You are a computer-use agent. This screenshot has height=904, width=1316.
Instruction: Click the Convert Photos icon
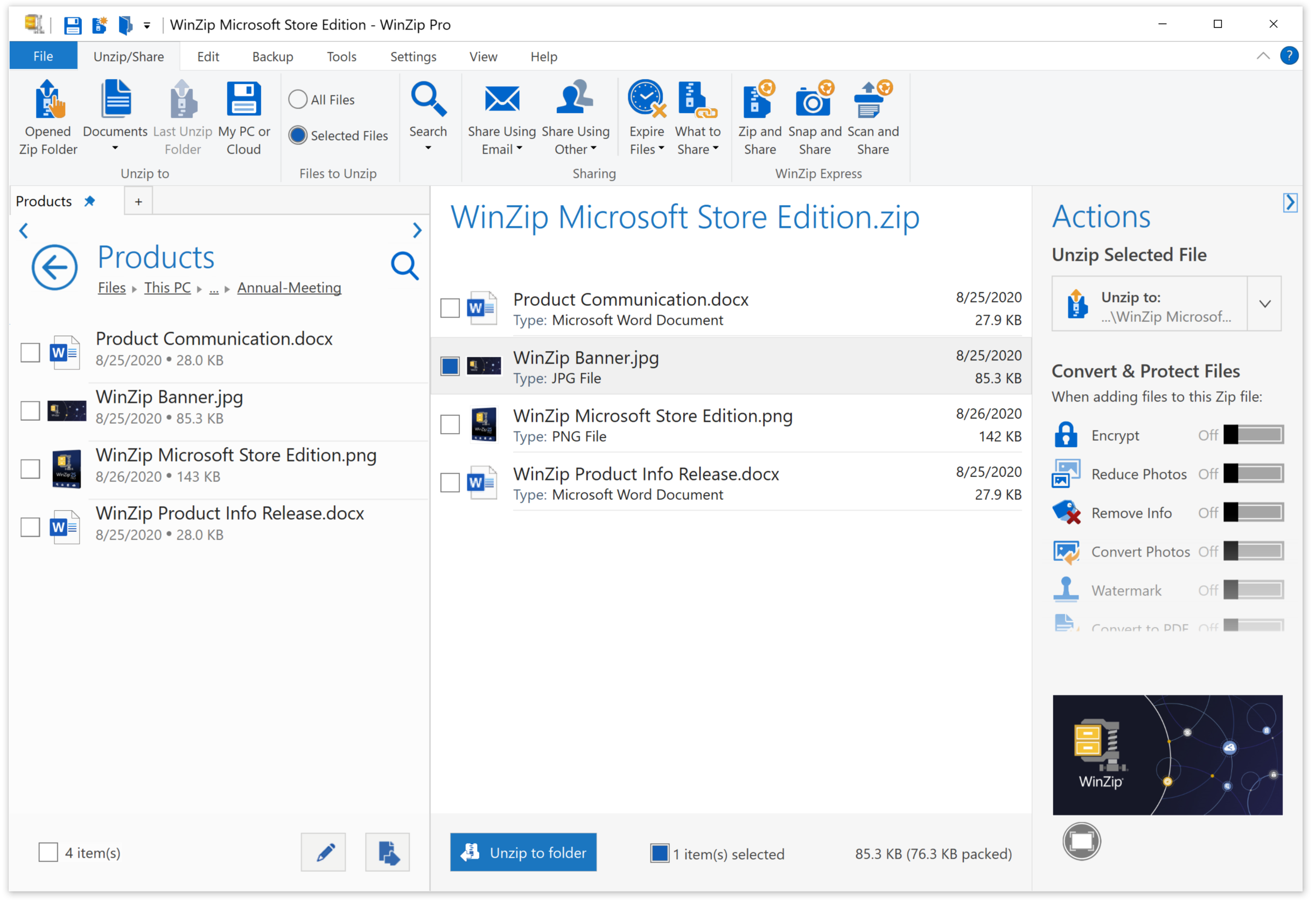pos(1066,552)
